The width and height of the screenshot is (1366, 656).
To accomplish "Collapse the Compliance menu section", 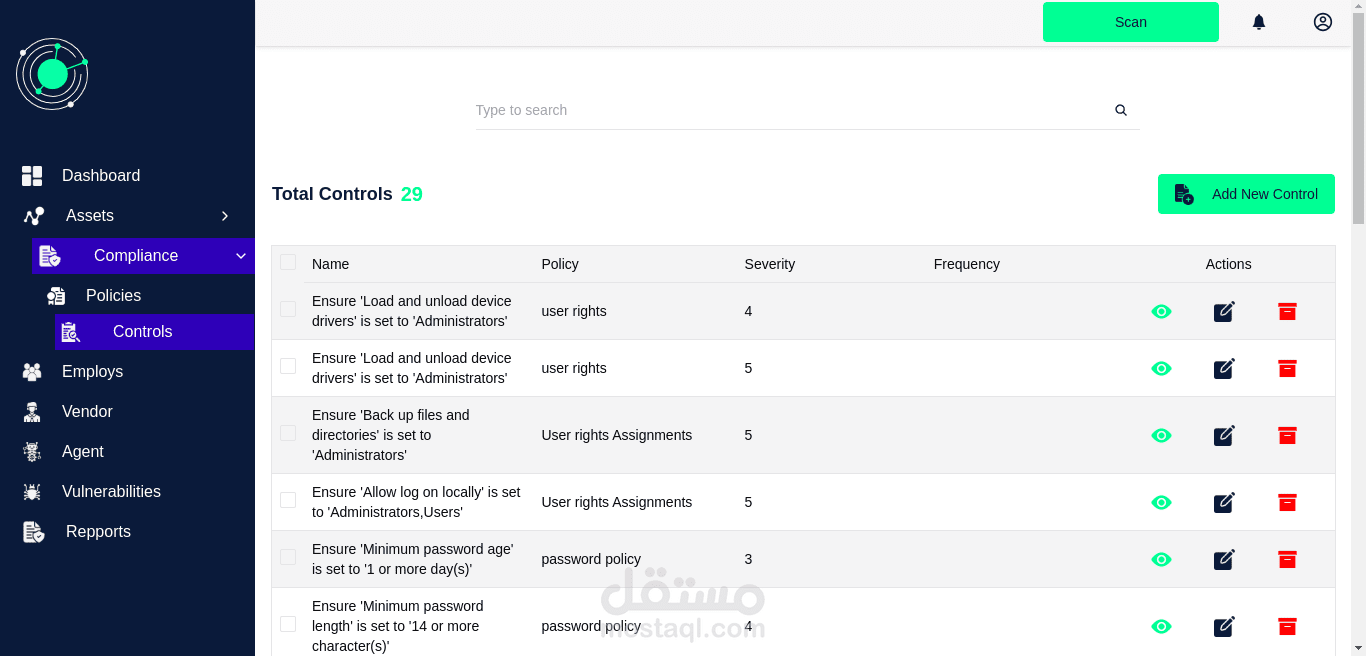I will click(241, 256).
